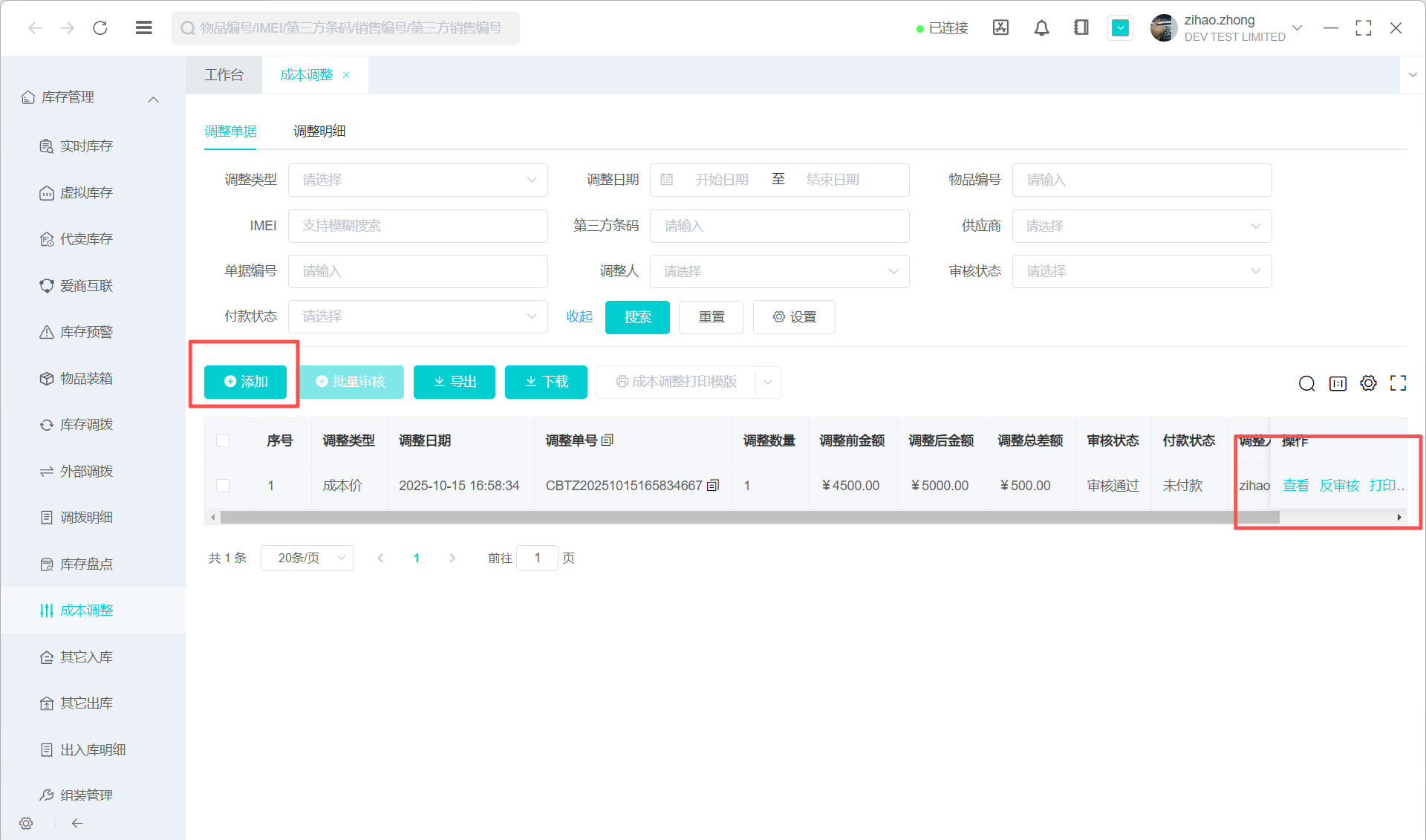1426x840 pixels.
Task: Open the 20条/页 page size dropdown
Action: (307, 558)
